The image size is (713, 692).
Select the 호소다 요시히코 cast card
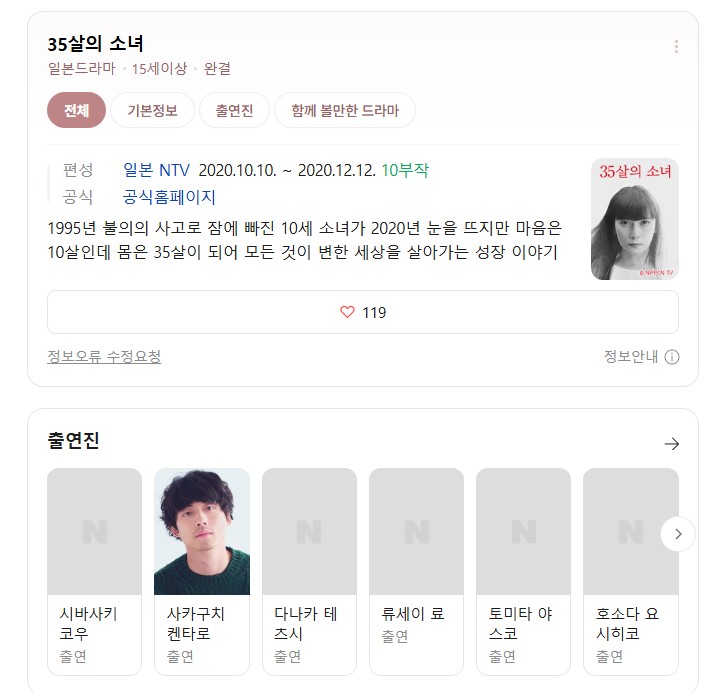[631, 572]
